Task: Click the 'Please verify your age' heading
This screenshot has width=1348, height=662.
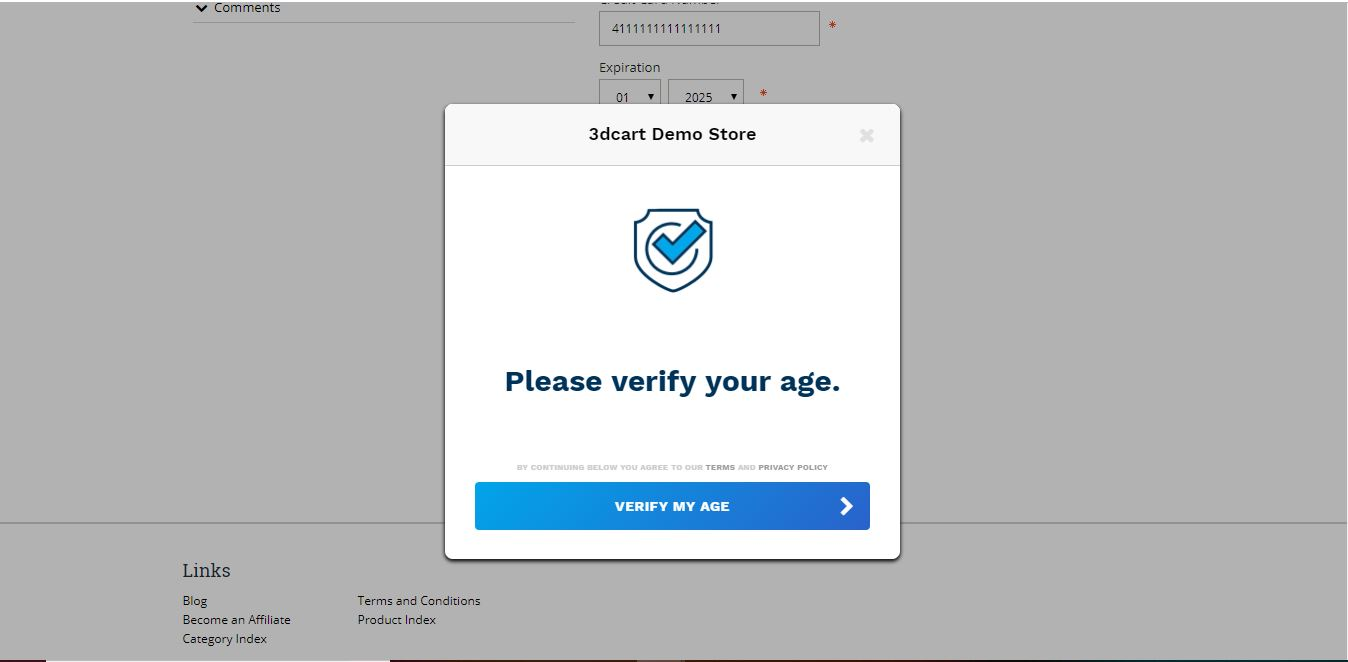Action: pos(672,381)
